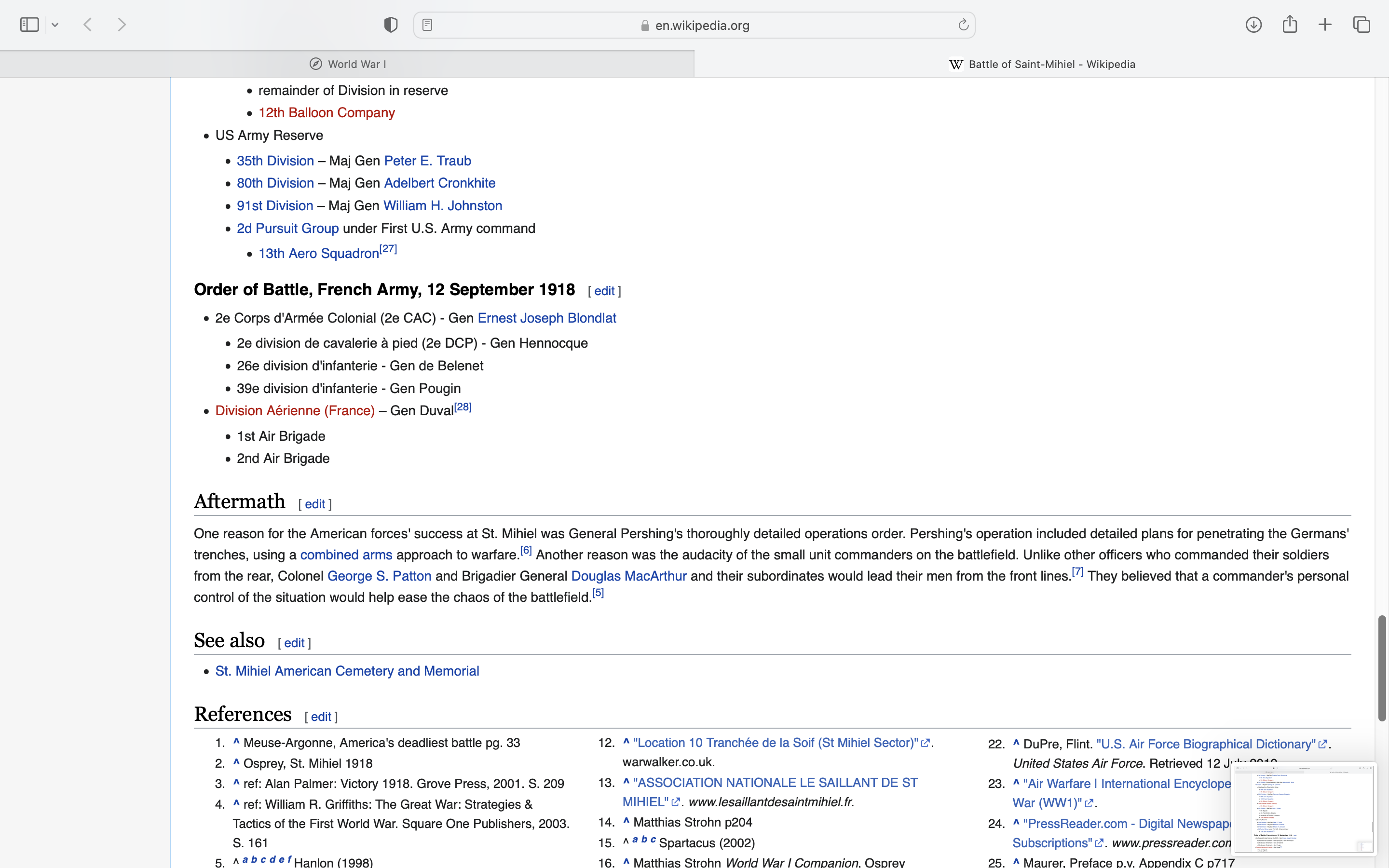Switch to the World War I tab
The width and height of the screenshot is (1389, 868).
(347, 64)
